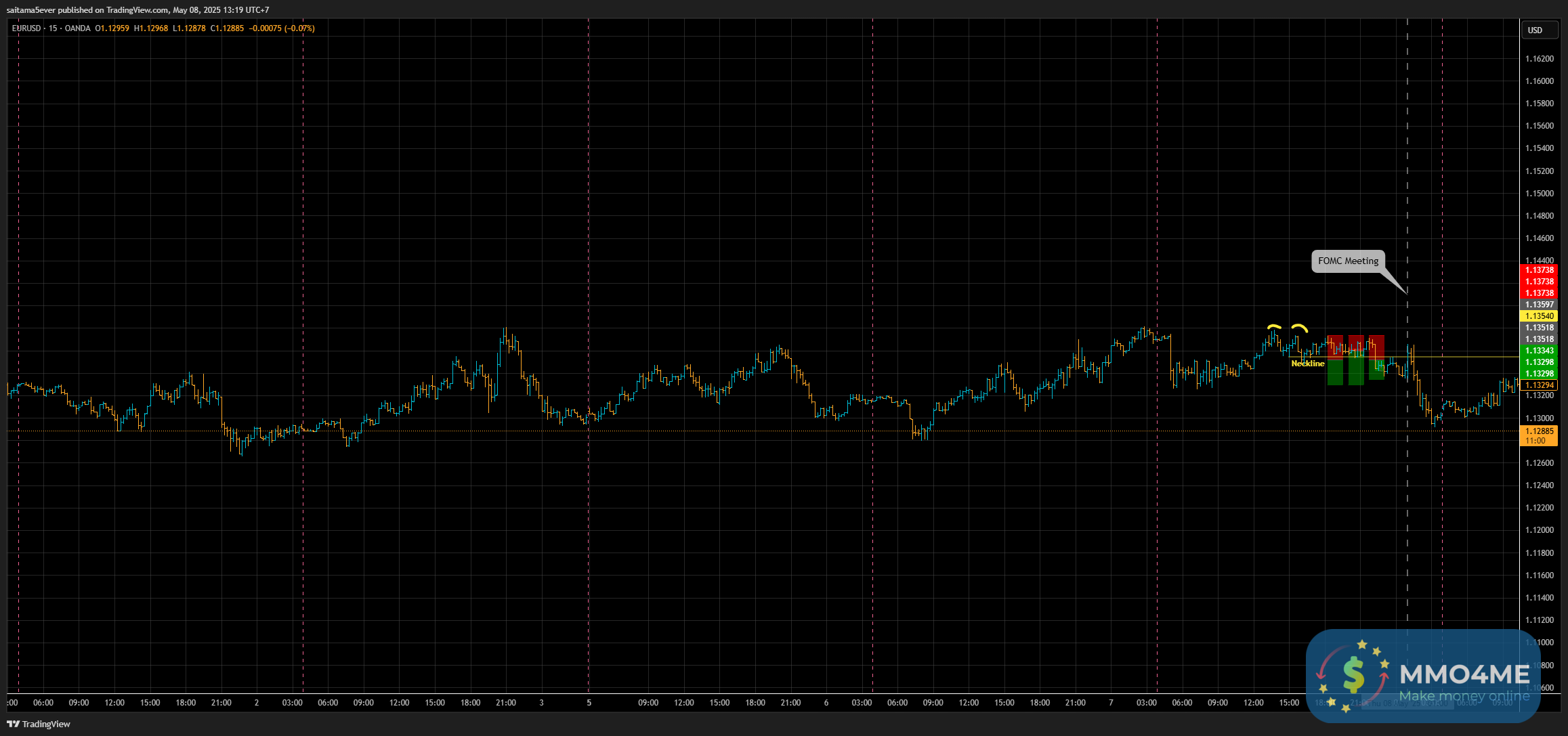Click the EURUSD symbol title in legend
1568x736 pixels.
click(26, 28)
